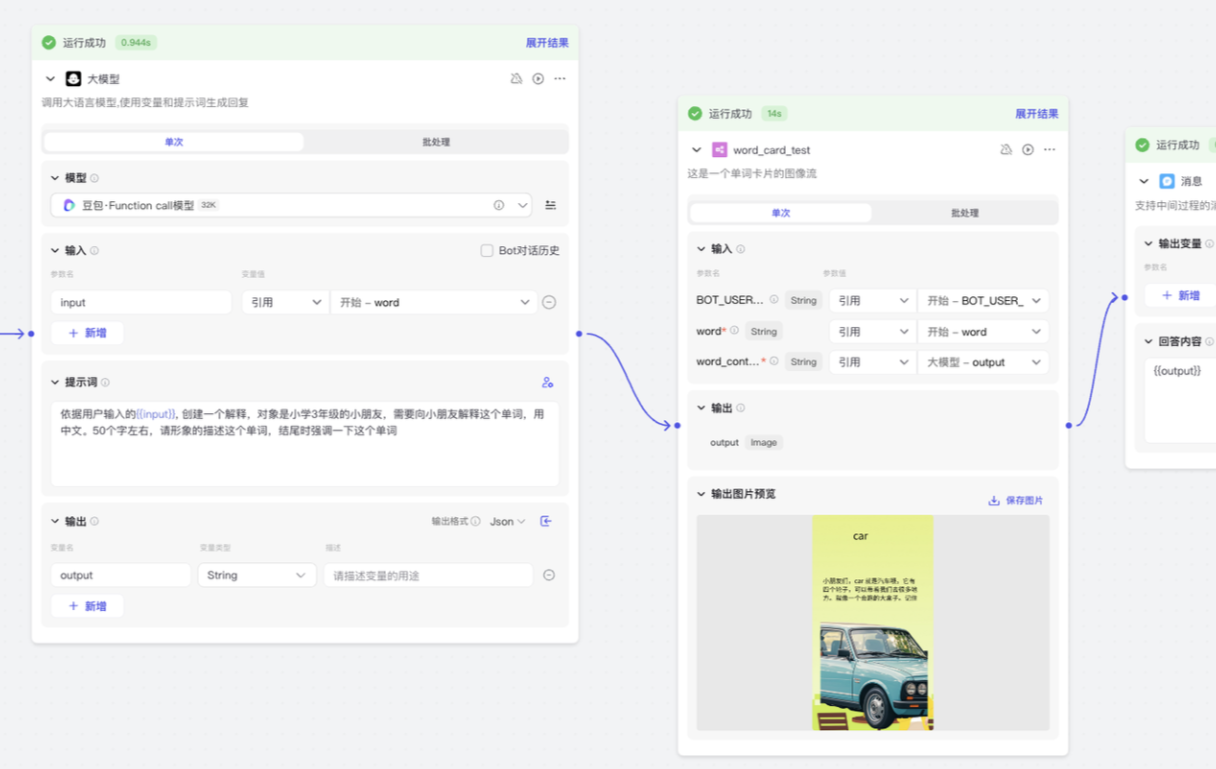Open the more options menu on the 大模型 node

click(560, 79)
